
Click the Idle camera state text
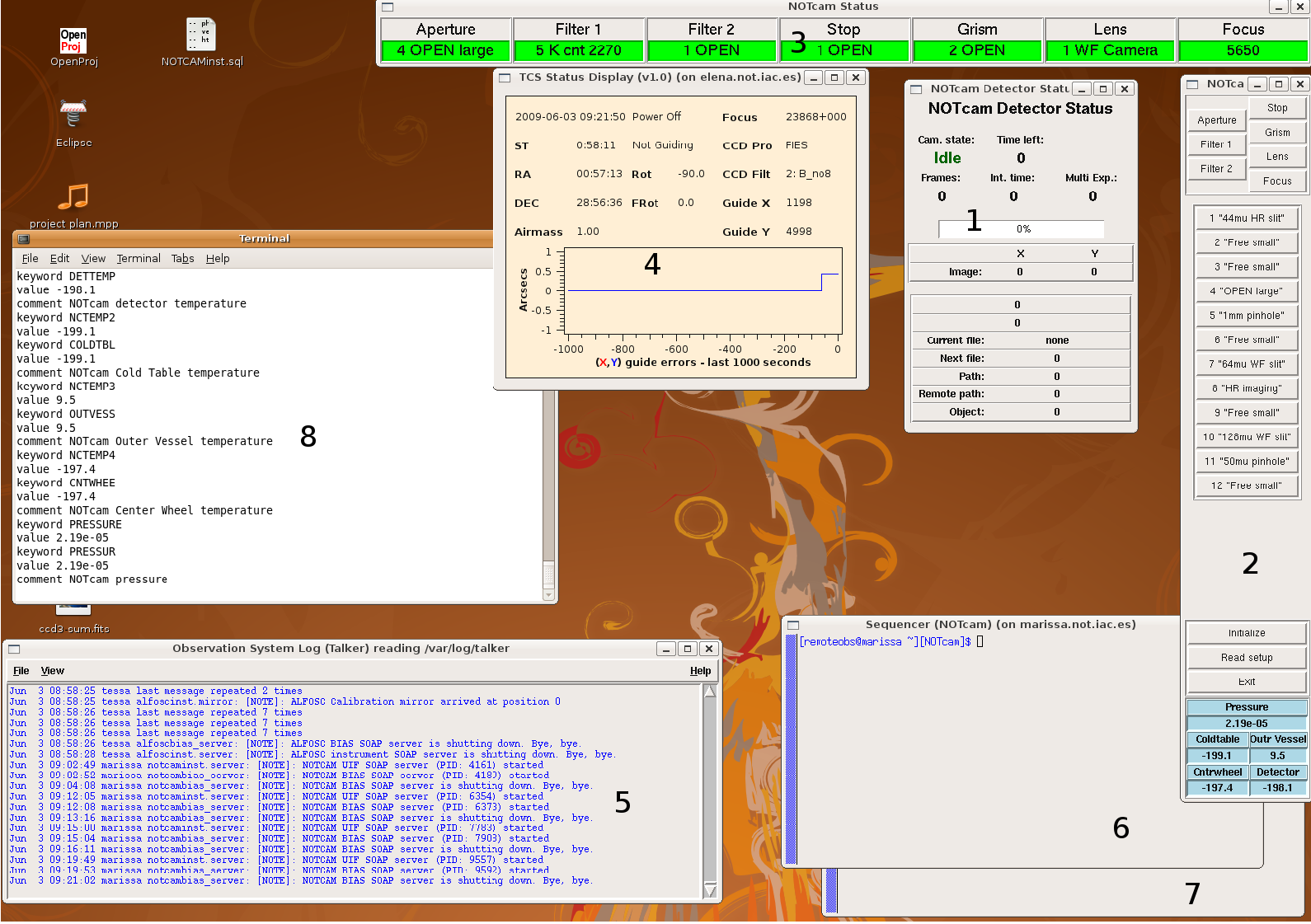[947, 158]
